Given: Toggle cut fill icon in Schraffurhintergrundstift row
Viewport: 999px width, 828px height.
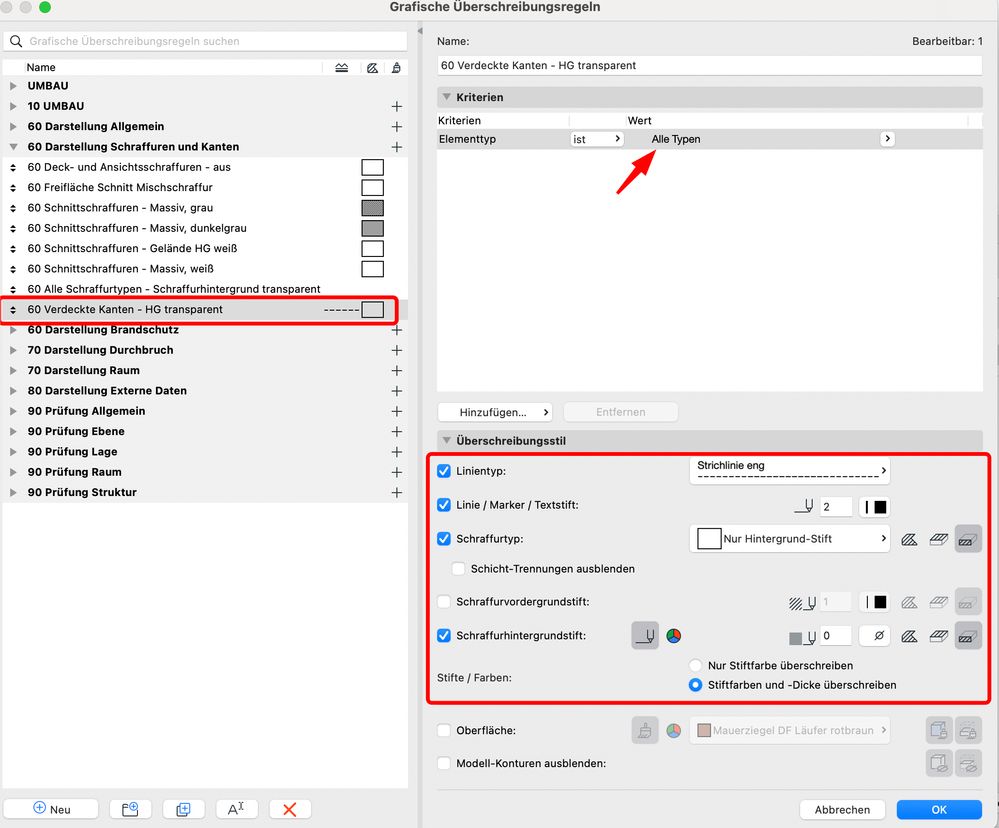Looking at the screenshot, I should pyautogui.click(x=968, y=636).
